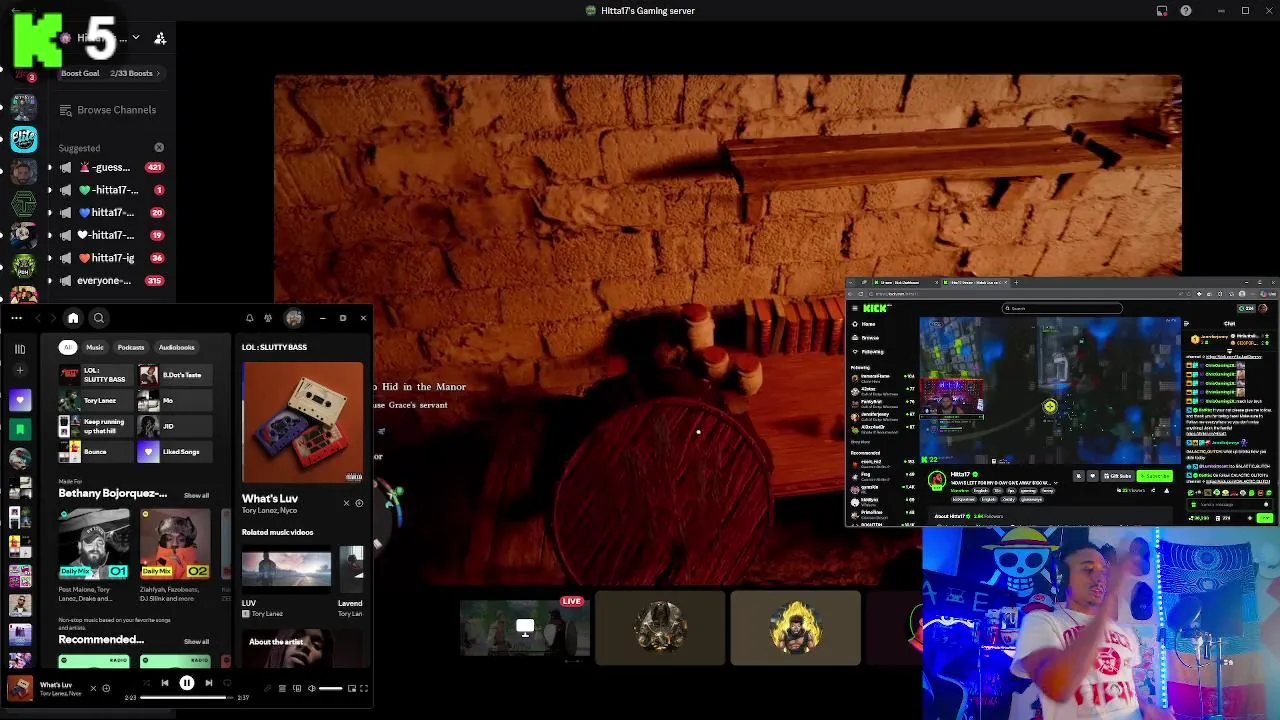This screenshot has height=720, width=1280.
Task: Open Boost Goal 2/33 Boosts chevron
Action: pyautogui.click(x=158, y=73)
